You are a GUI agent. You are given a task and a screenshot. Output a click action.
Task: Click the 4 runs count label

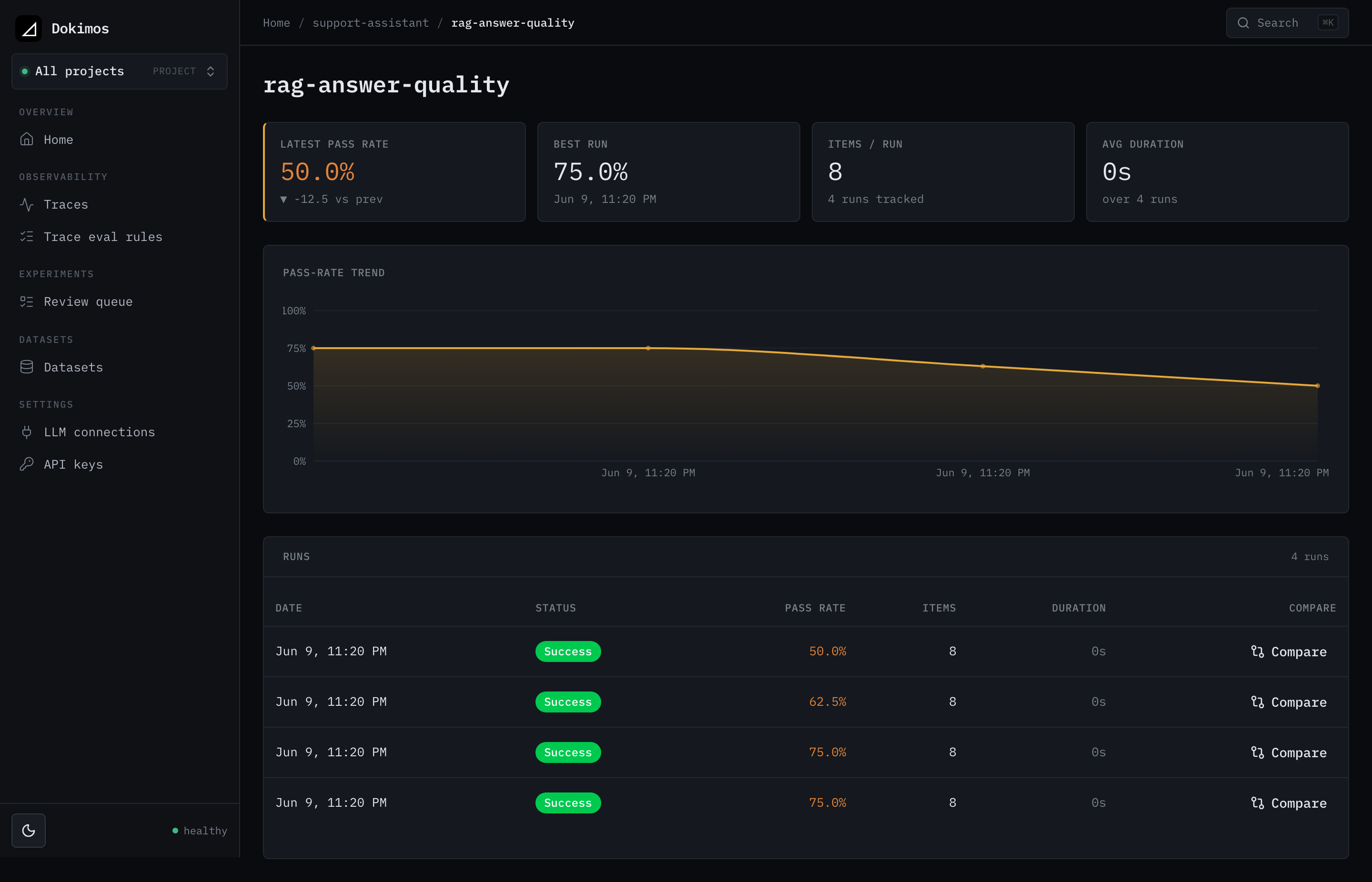click(1310, 557)
